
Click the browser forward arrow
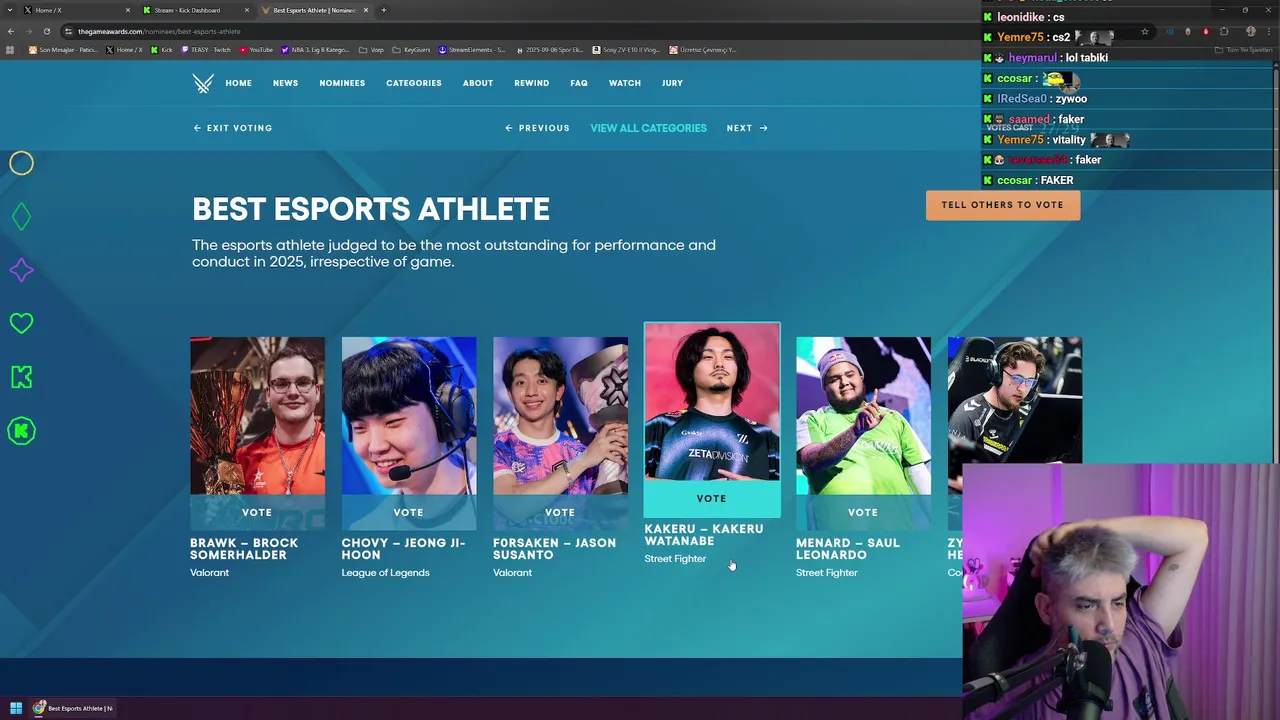point(29,31)
